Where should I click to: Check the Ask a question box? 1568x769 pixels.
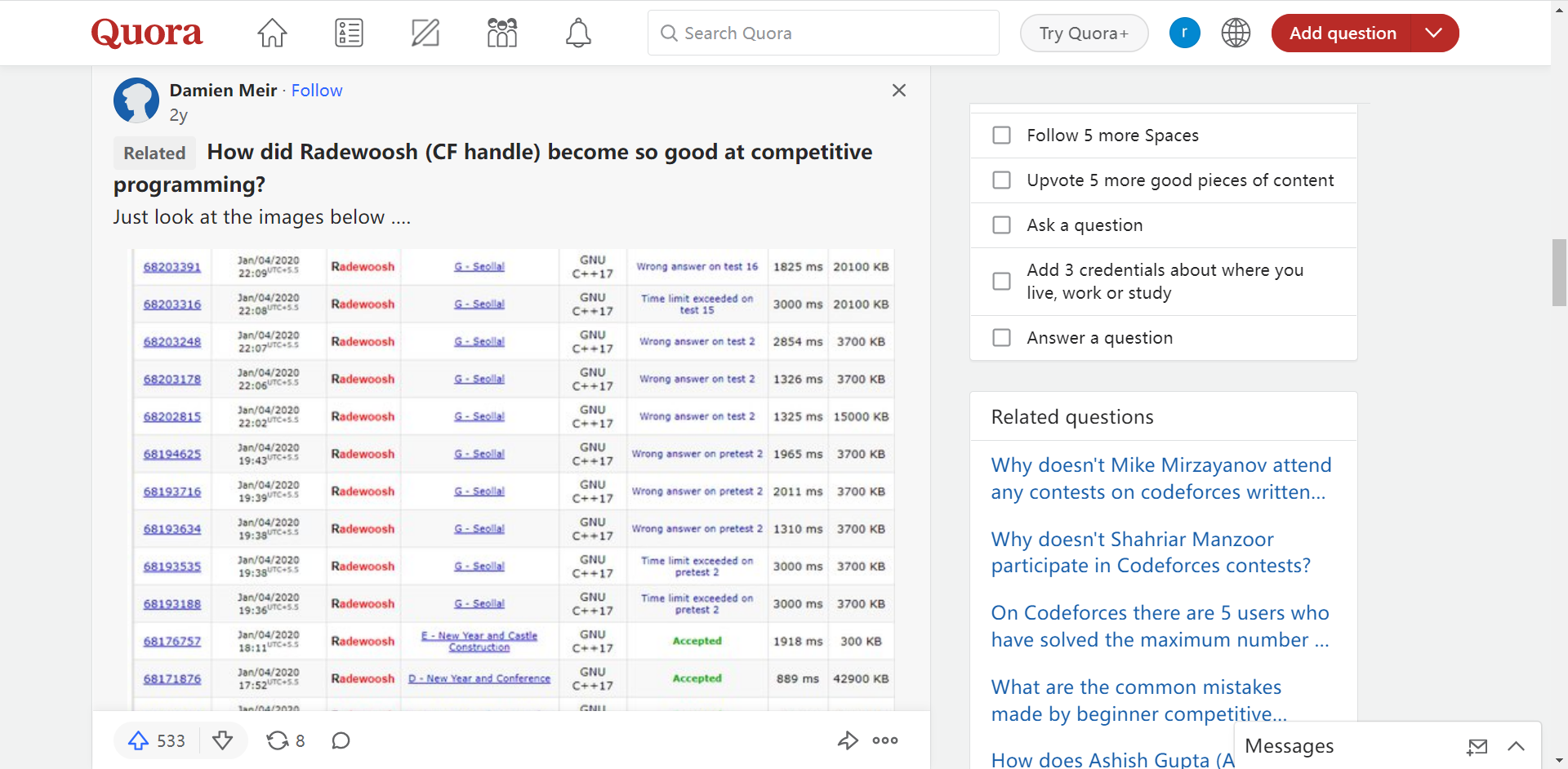click(1001, 224)
